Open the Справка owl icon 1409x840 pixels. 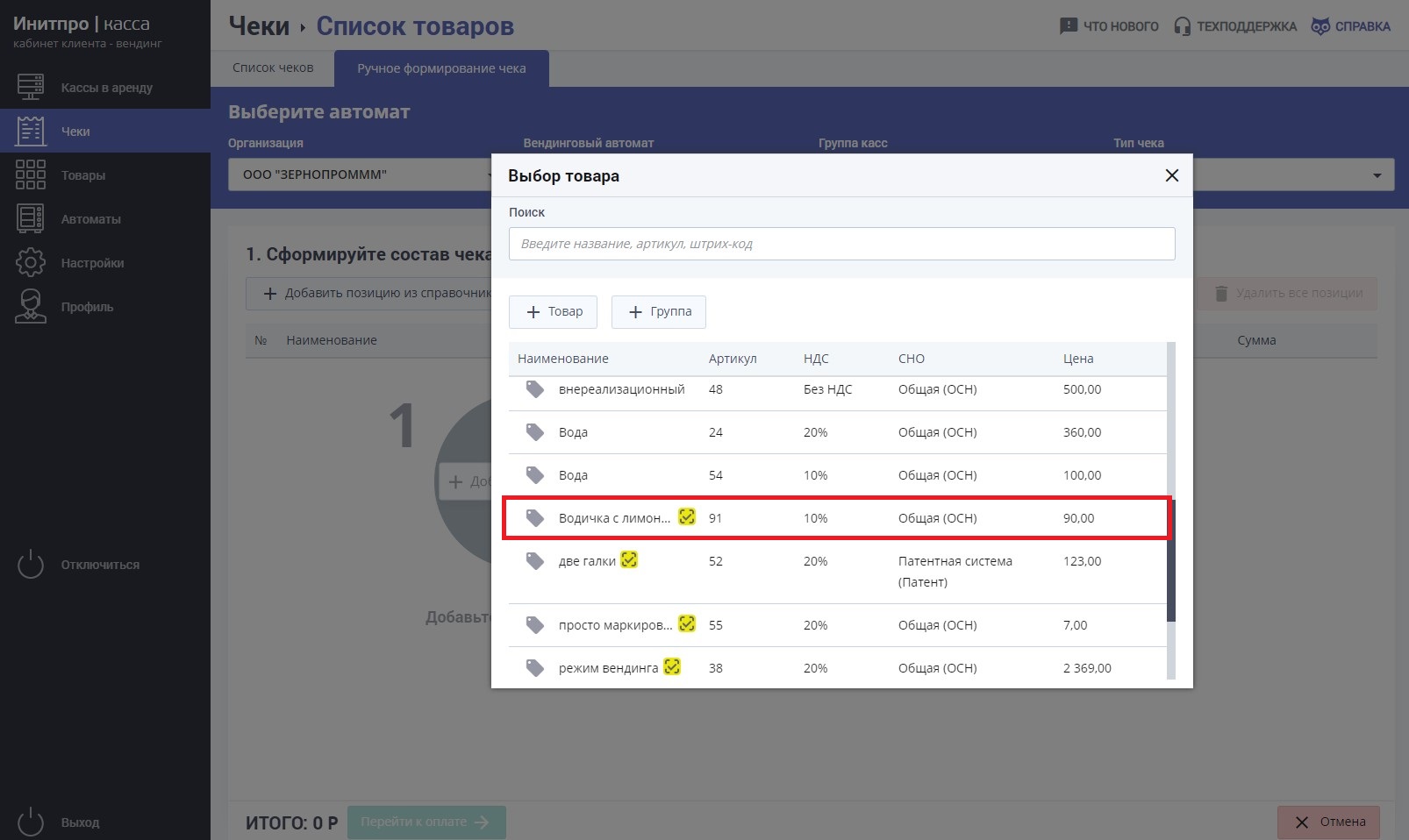tap(1320, 26)
